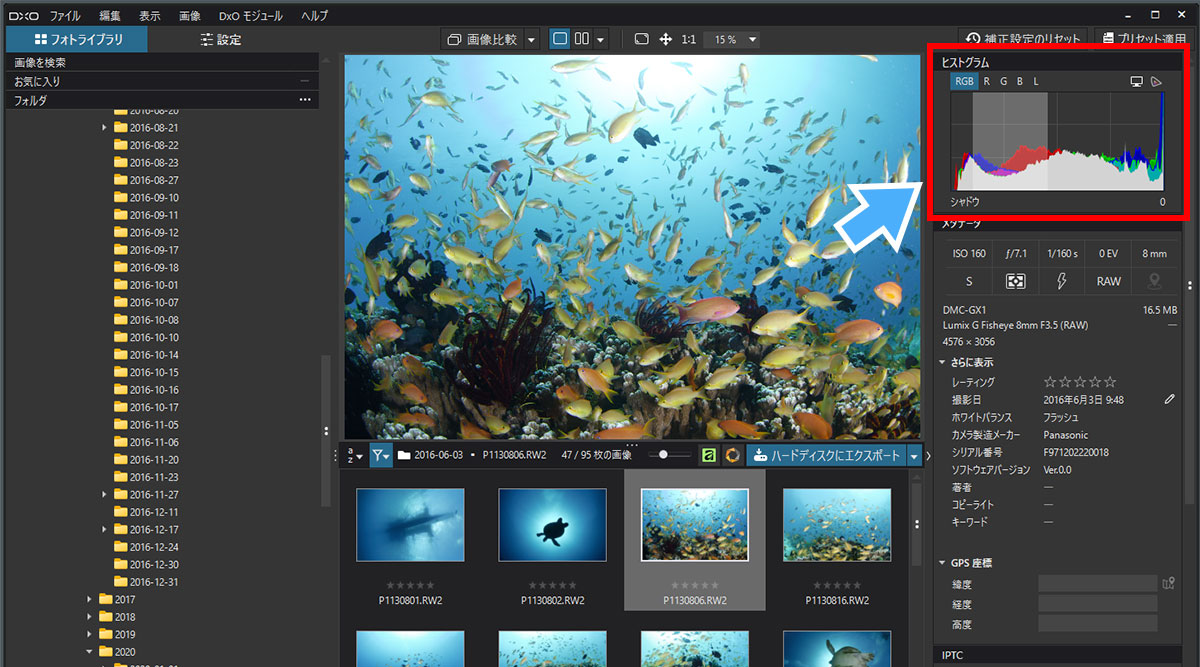Open the 編集 menu
The height and width of the screenshot is (667, 1200).
click(110, 15)
